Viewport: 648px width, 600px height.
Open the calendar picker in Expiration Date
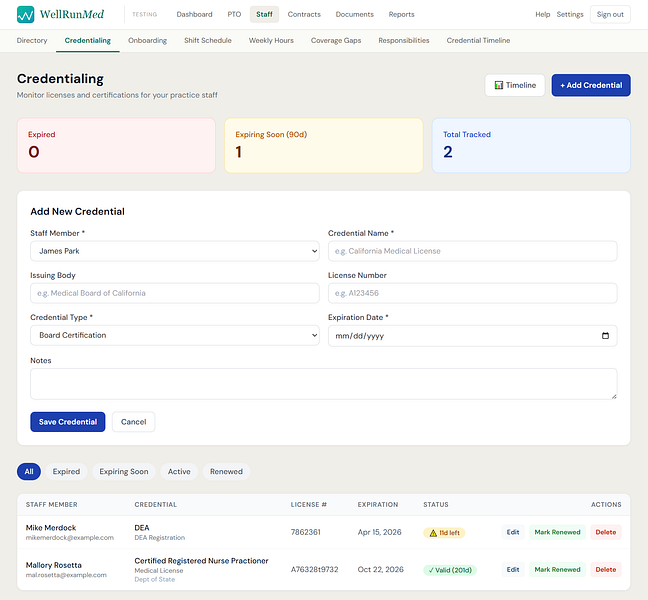pos(605,336)
